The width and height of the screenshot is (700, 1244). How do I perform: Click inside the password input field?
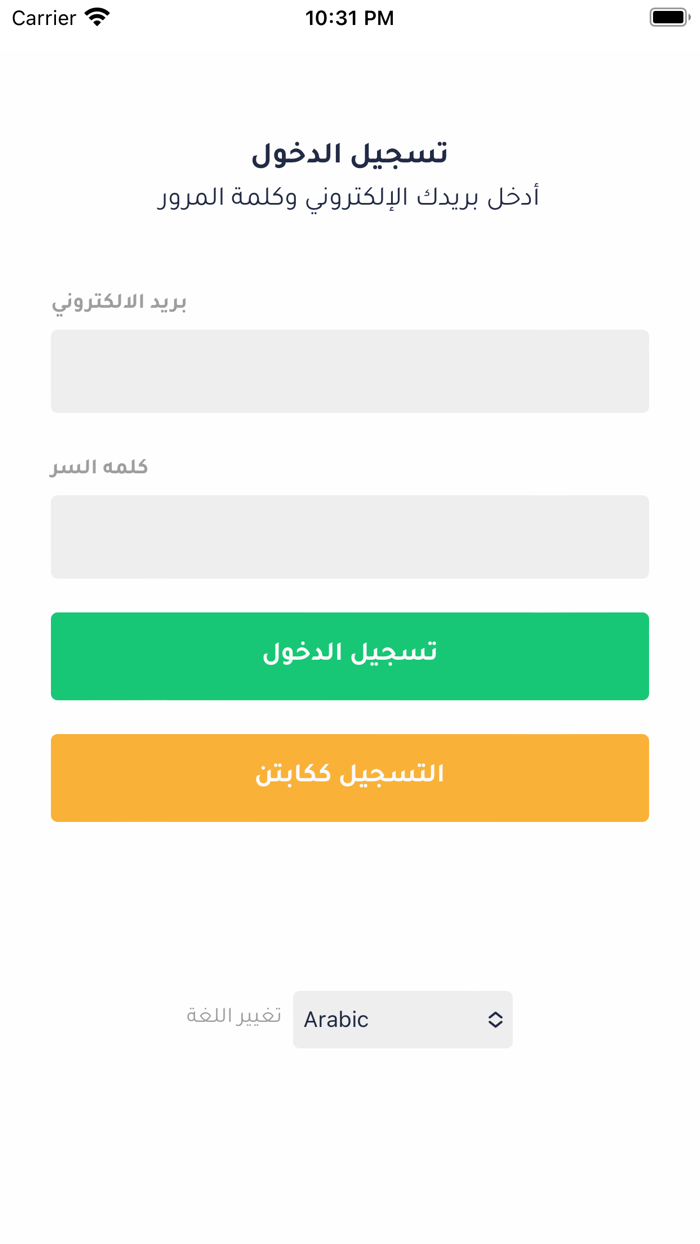pos(350,537)
